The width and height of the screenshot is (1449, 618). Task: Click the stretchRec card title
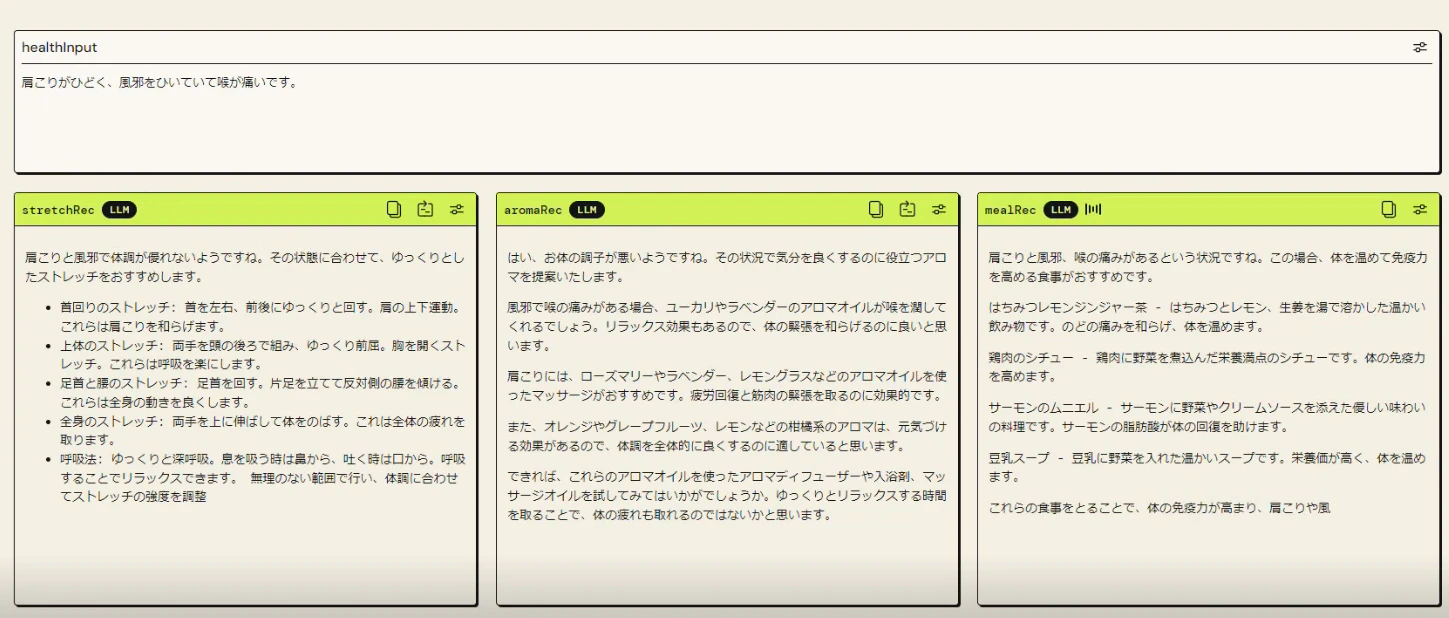(58, 210)
